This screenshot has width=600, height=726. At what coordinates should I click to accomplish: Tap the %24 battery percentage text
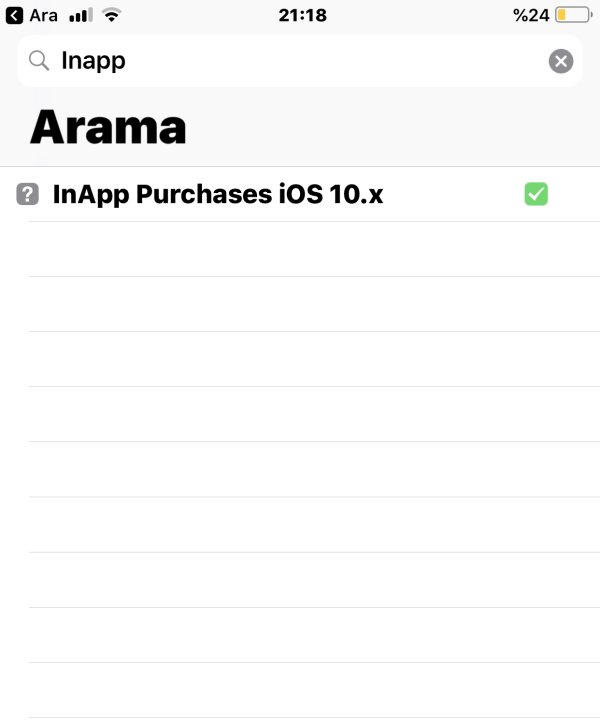tap(531, 15)
